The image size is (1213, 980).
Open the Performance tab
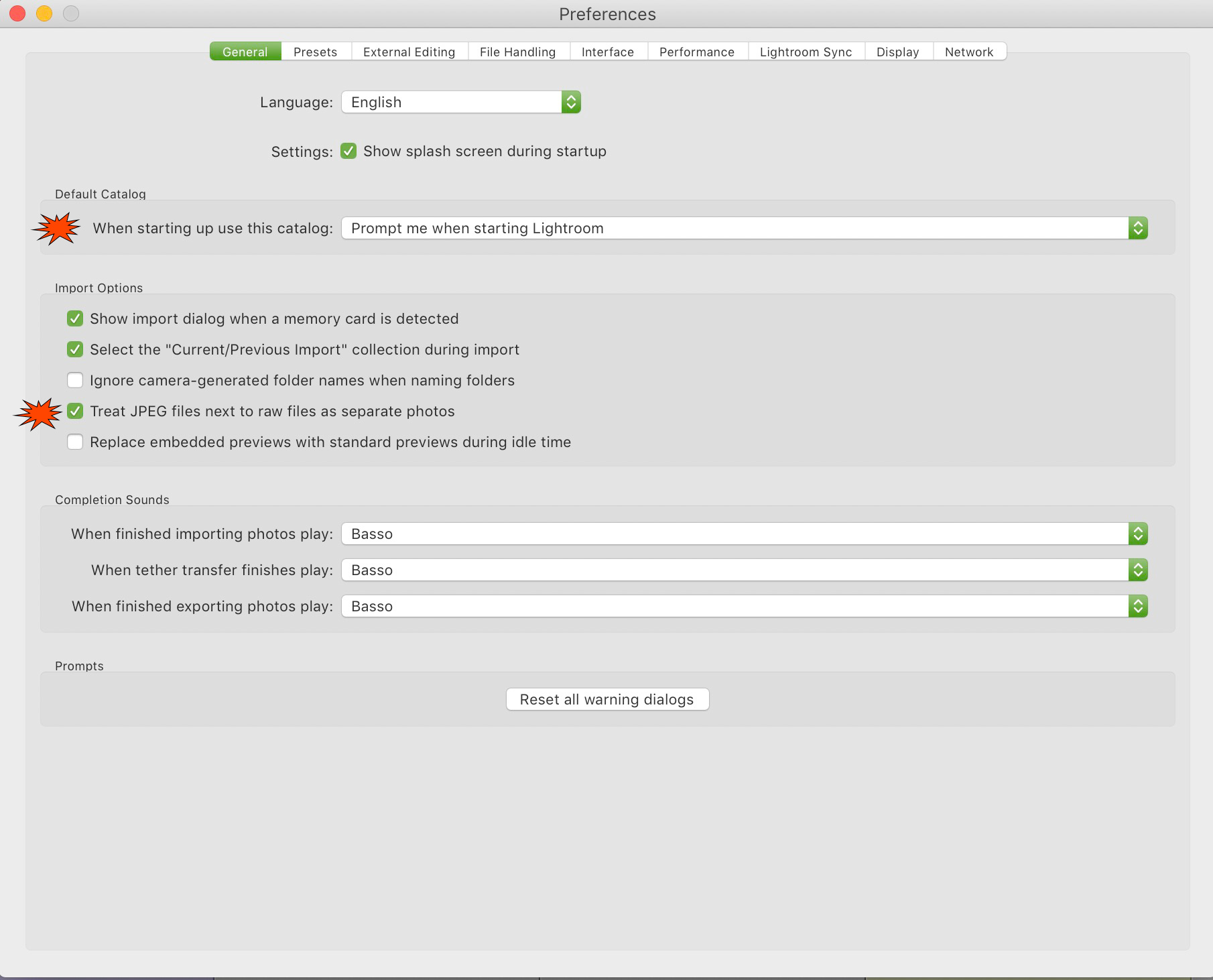point(697,52)
